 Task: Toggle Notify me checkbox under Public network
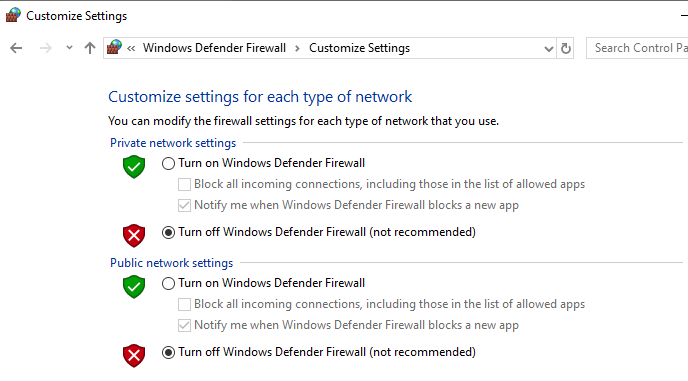(x=184, y=325)
